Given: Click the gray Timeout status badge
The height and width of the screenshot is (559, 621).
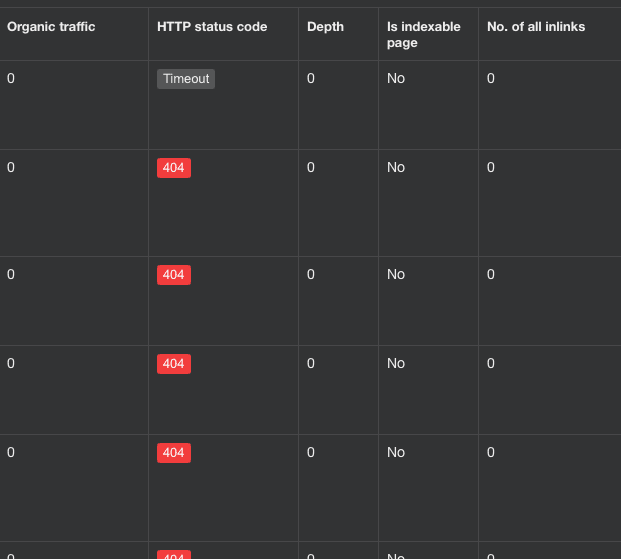Looking at the screenshot, I should coord(186,79).
